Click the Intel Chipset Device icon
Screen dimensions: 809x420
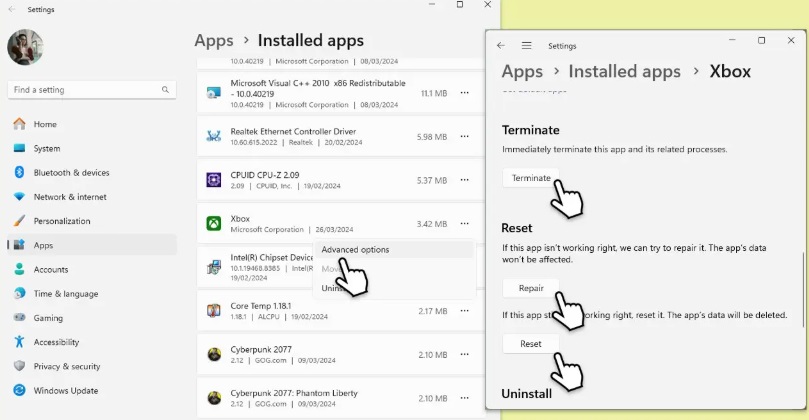coord(214,267)
